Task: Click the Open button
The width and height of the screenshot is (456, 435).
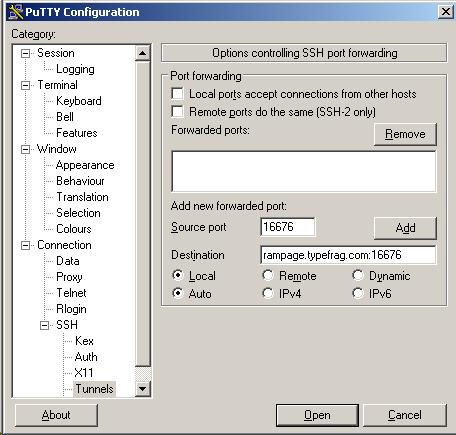Action: [317, 415]
